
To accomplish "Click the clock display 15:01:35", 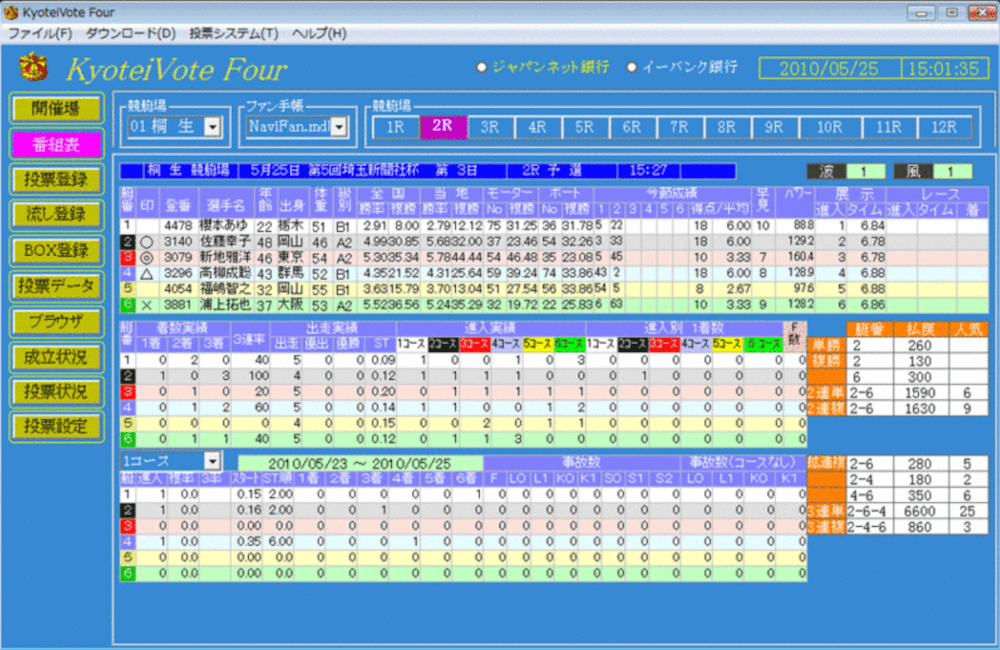I will (944, 68).
